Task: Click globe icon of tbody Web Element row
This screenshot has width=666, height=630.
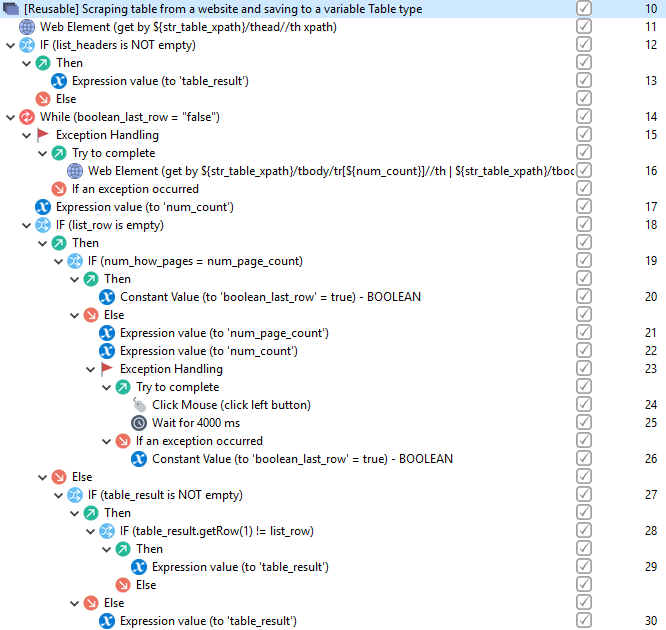Action: (x=75, y=171)
